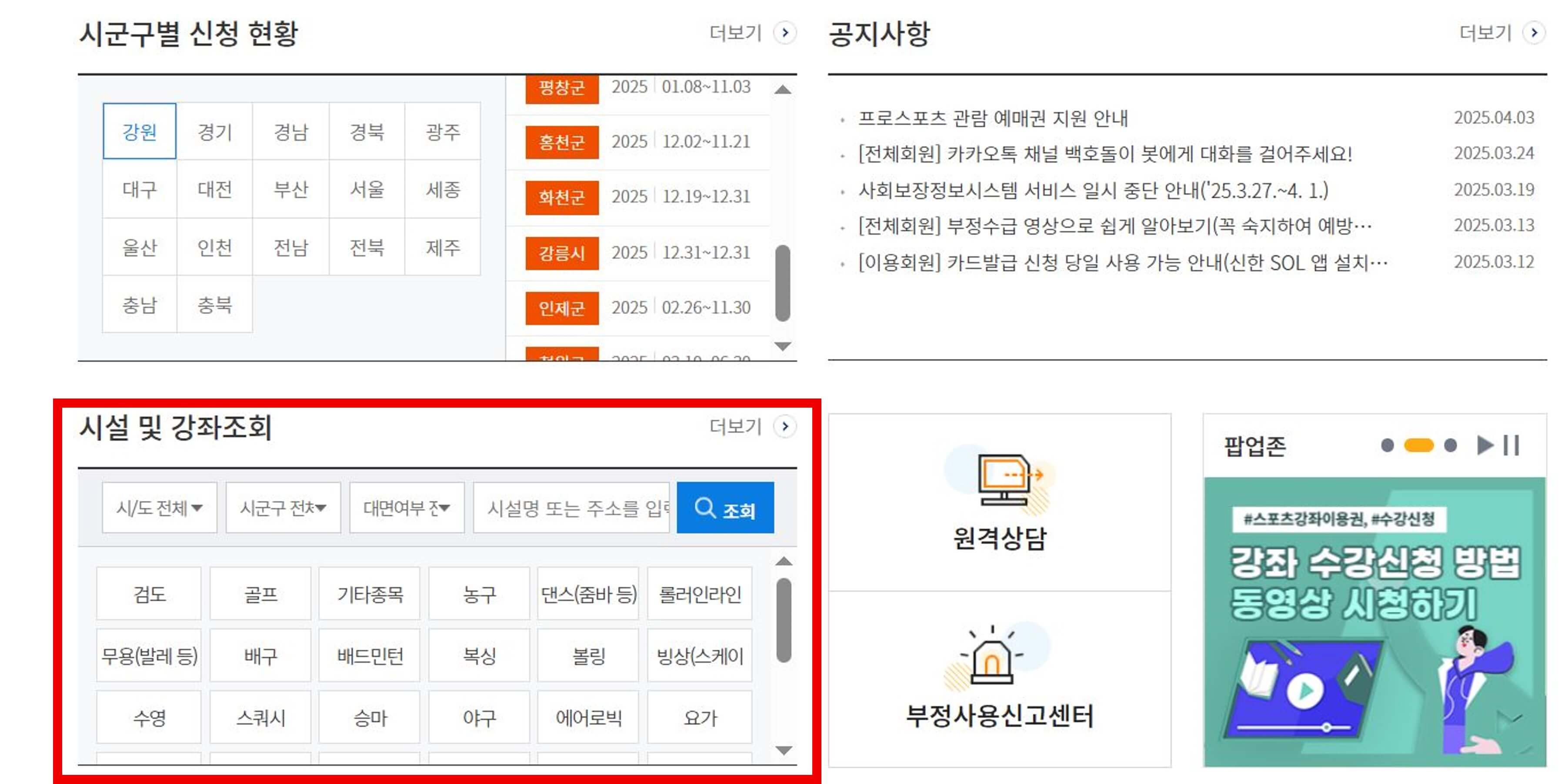This screenshot has height=784, width=1568.
Task: Expand the 시군구 전체 dropdown
Action: (283, 508)
